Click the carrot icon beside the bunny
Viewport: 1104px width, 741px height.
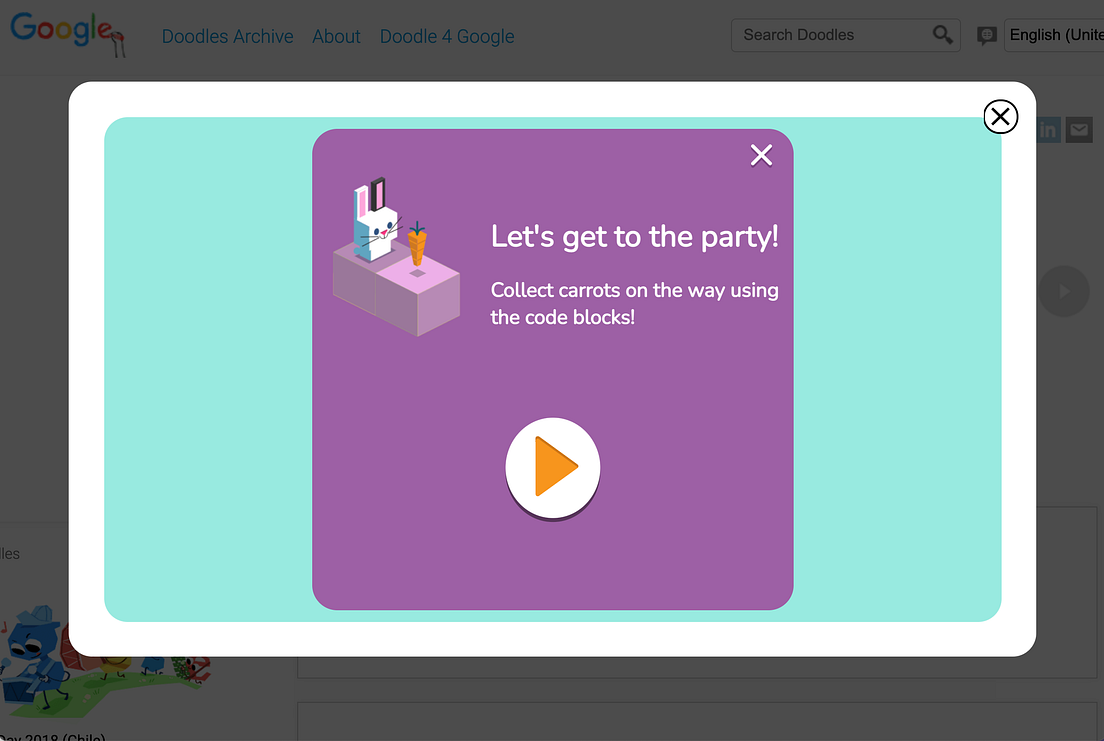[417, 243]
